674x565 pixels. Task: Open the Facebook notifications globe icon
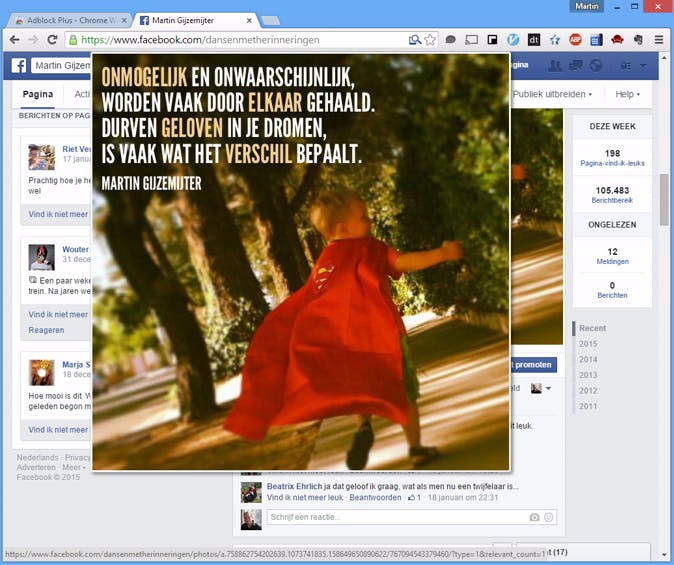596,66
